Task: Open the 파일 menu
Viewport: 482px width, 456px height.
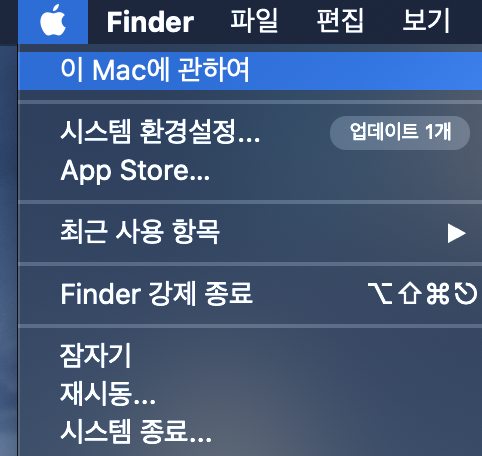Action: tap(254, 21)
